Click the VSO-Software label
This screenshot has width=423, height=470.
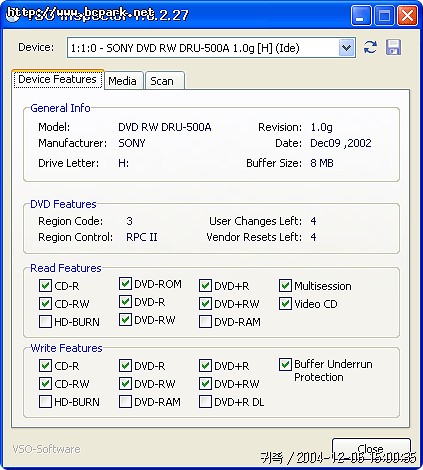pyautogui.click(x=46, y=449)
